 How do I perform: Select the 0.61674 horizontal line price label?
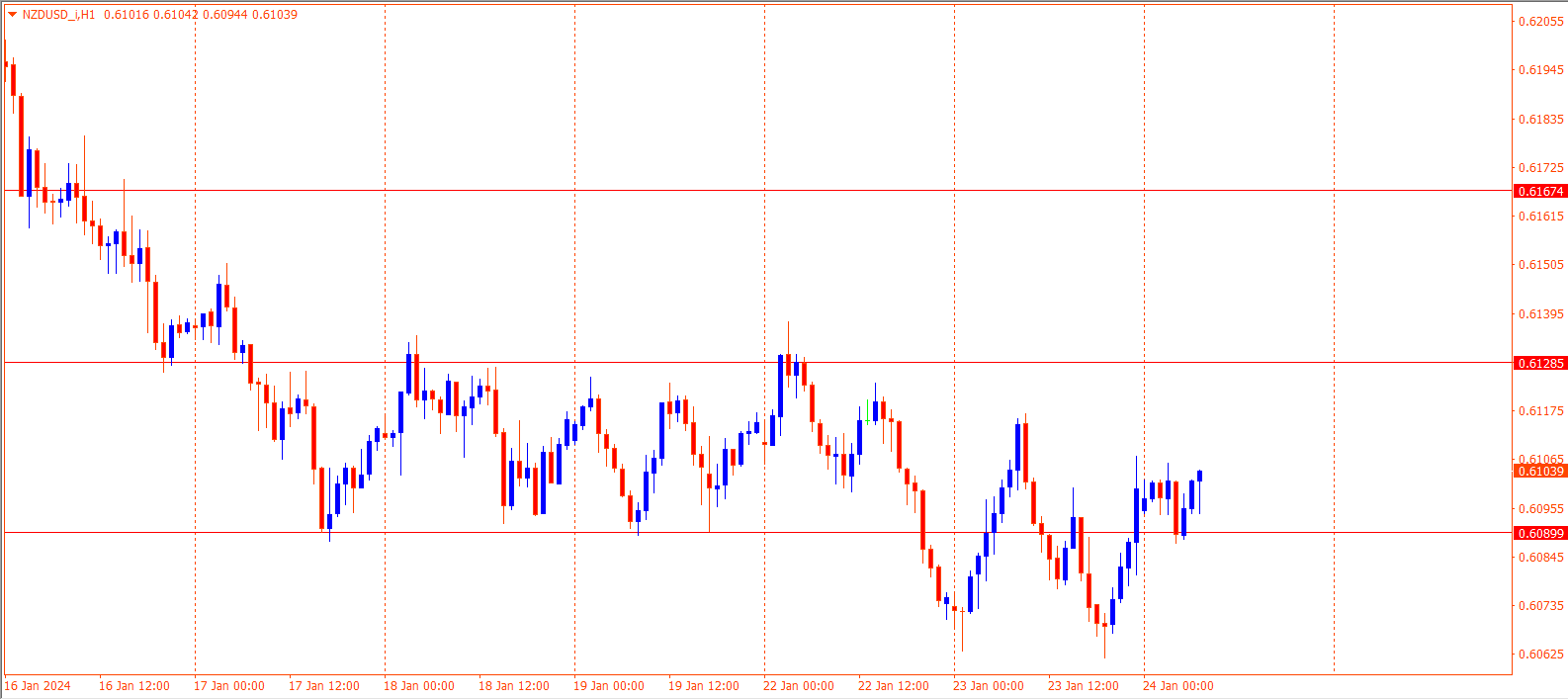1540,191
